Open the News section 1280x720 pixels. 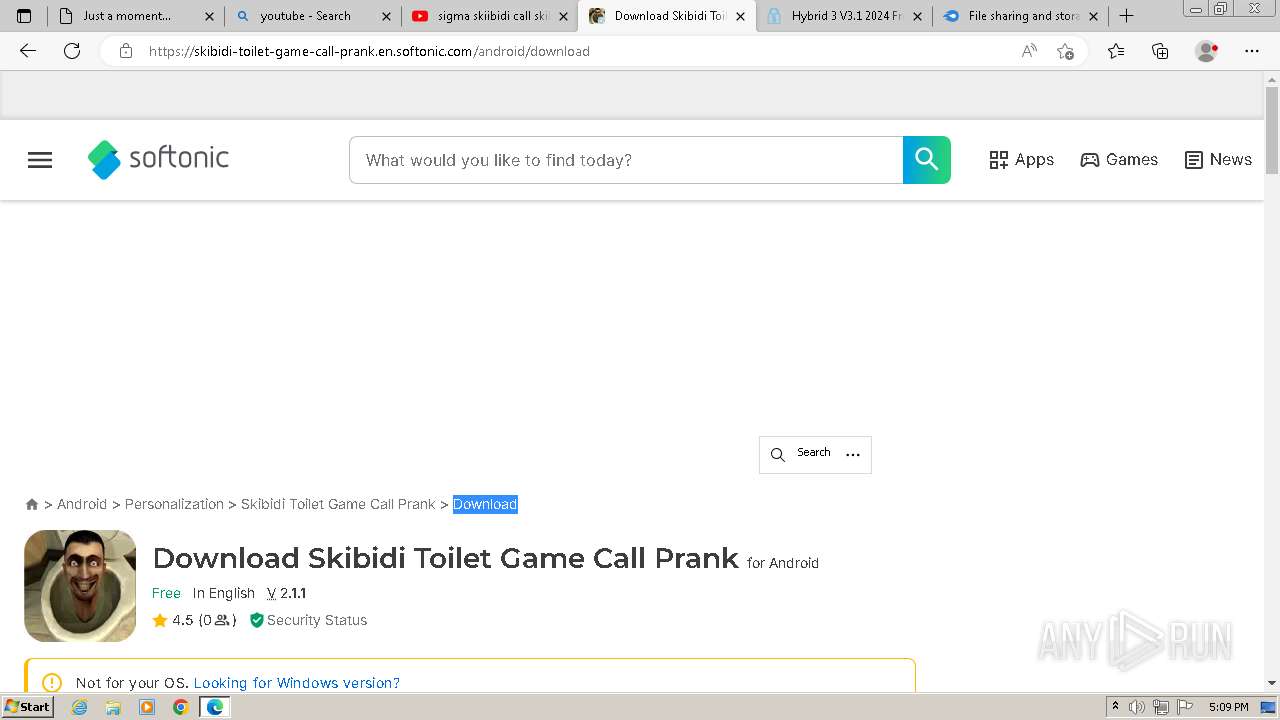tap(1218, 160)
